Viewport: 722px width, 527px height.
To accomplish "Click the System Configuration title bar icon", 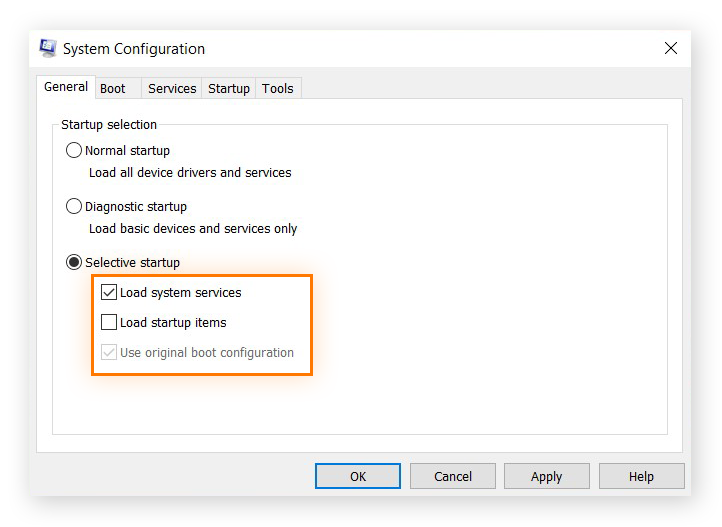I will point(47,48).
